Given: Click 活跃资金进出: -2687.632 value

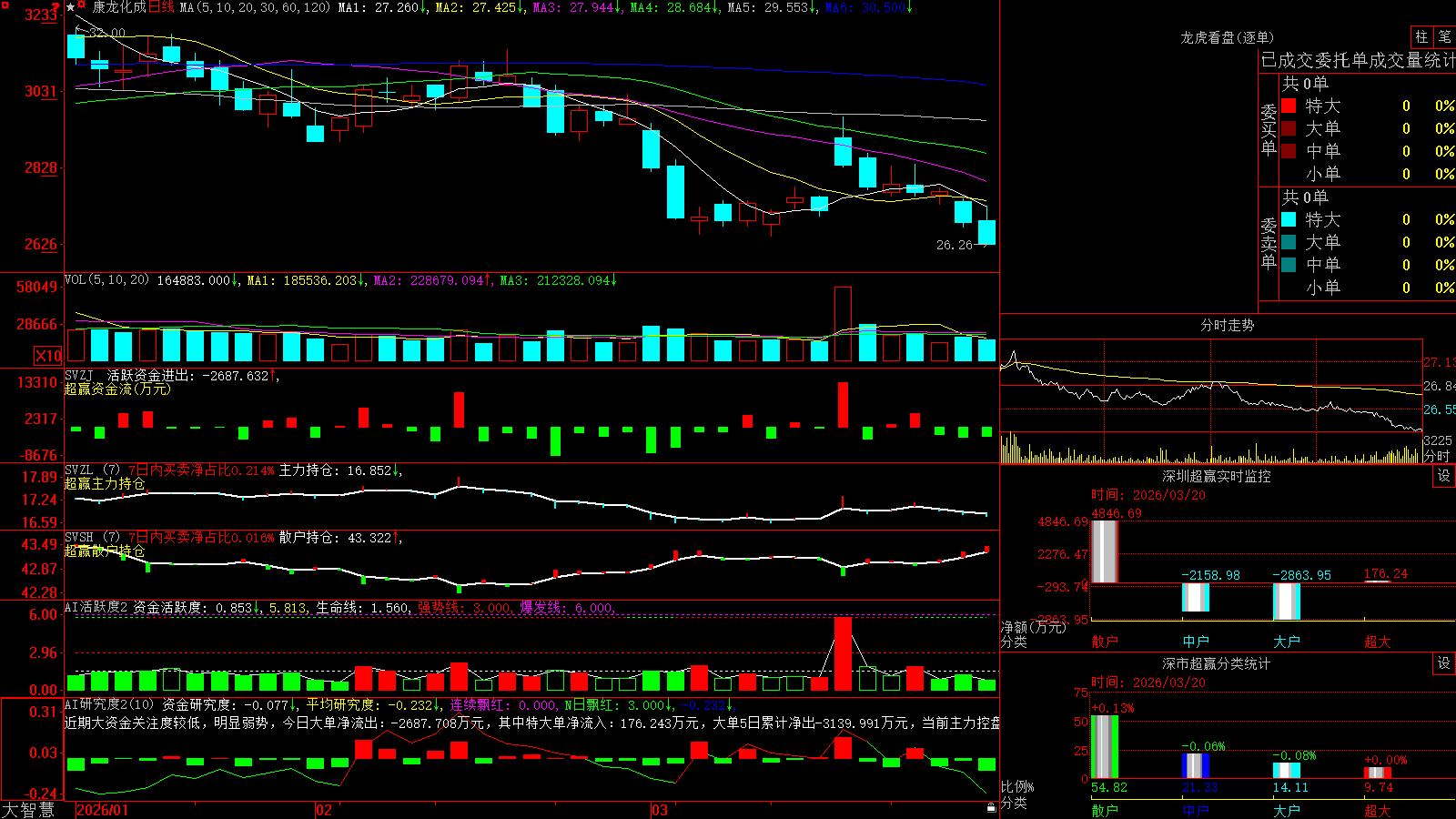Looking at the screenshot, I should (192, 375).
